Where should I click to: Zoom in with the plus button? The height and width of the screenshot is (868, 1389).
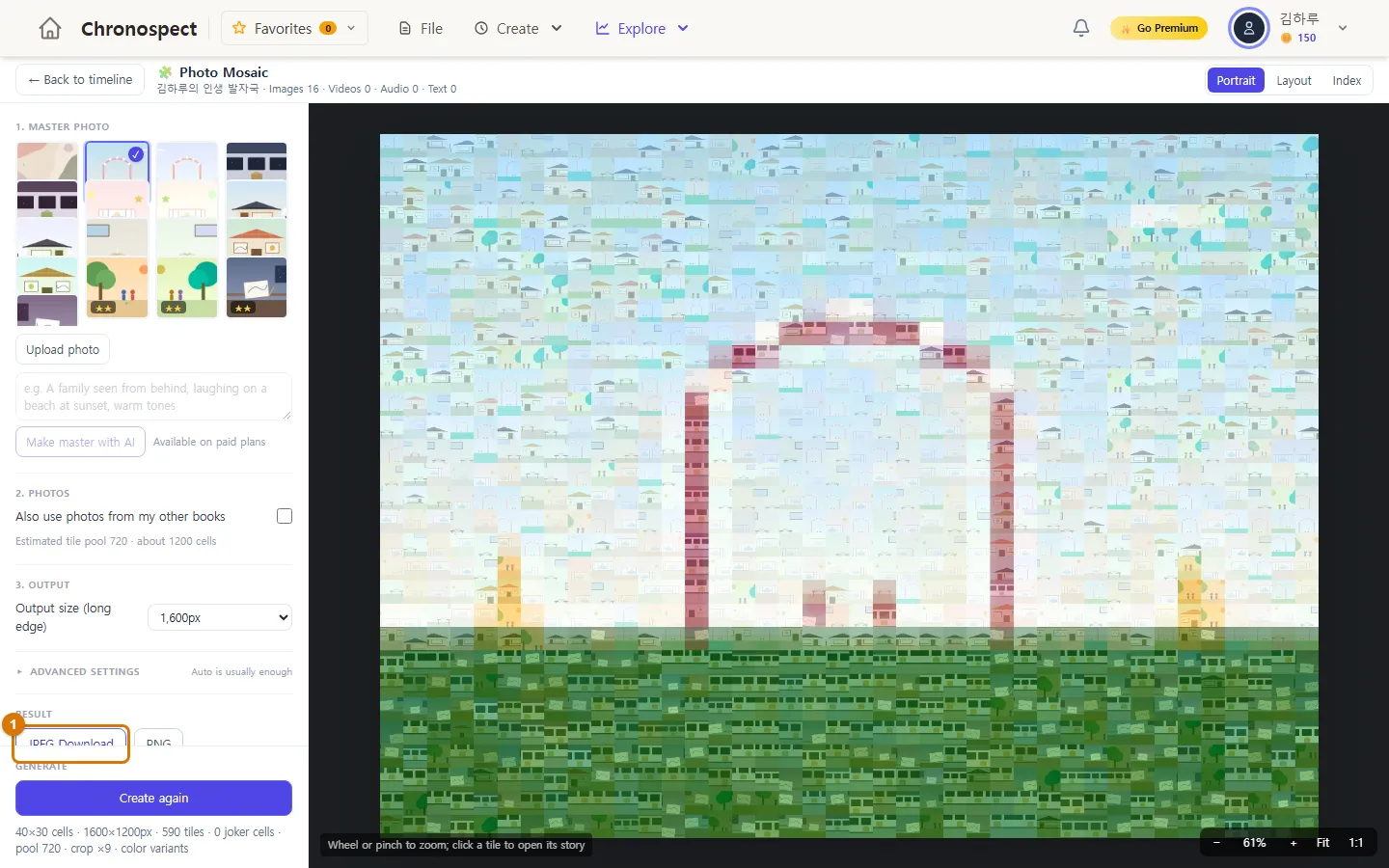[x=1294, y=843]
